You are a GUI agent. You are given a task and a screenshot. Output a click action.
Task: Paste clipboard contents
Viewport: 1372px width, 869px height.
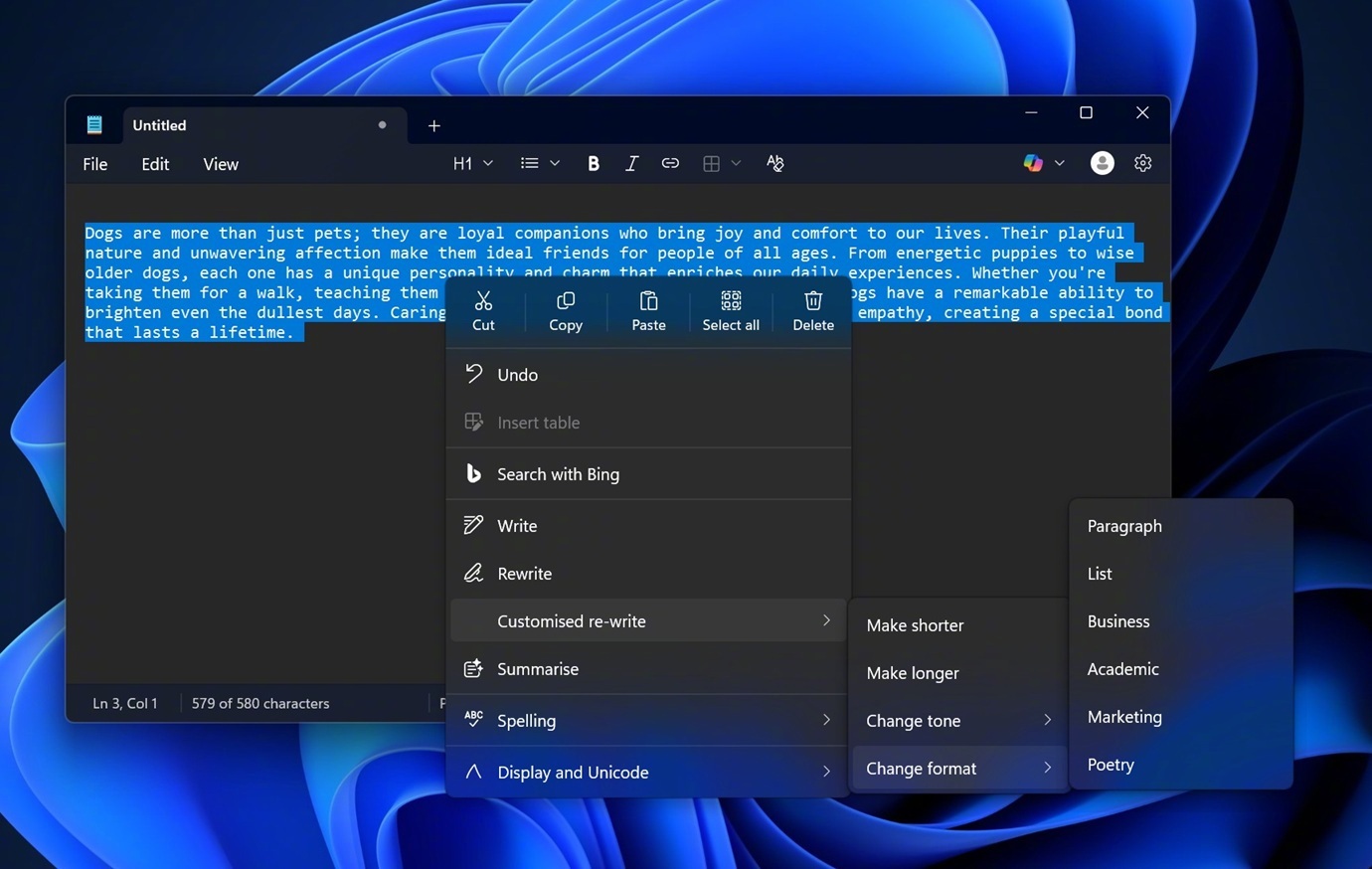point(647,310)
